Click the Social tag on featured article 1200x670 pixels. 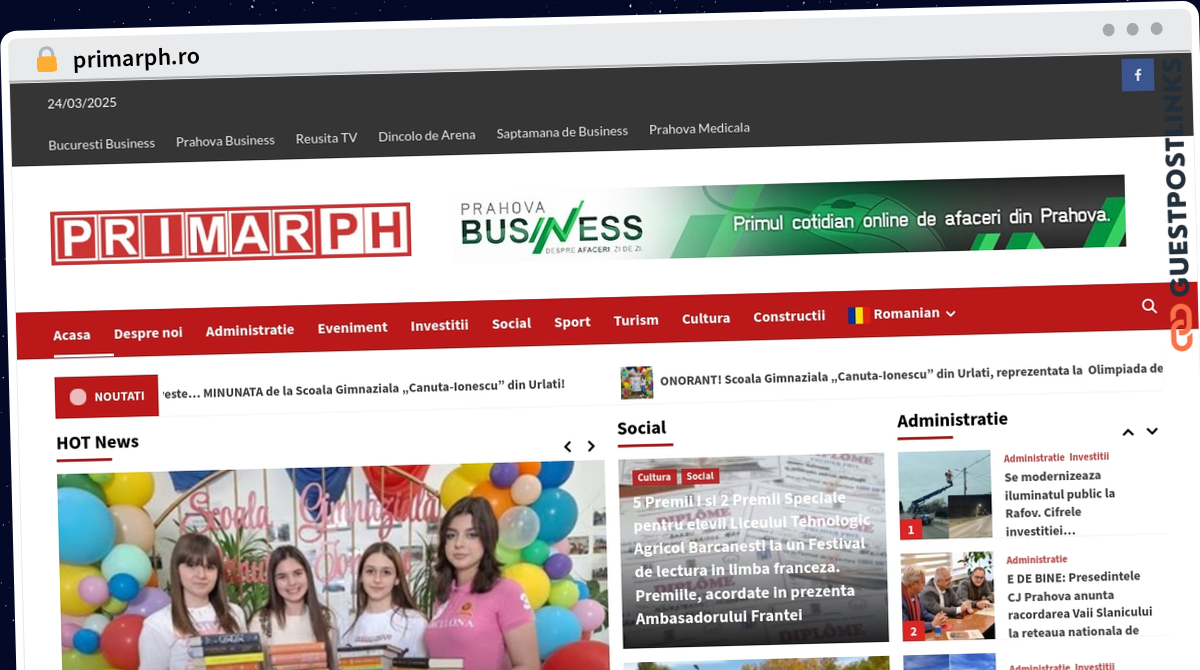(700, 476)
